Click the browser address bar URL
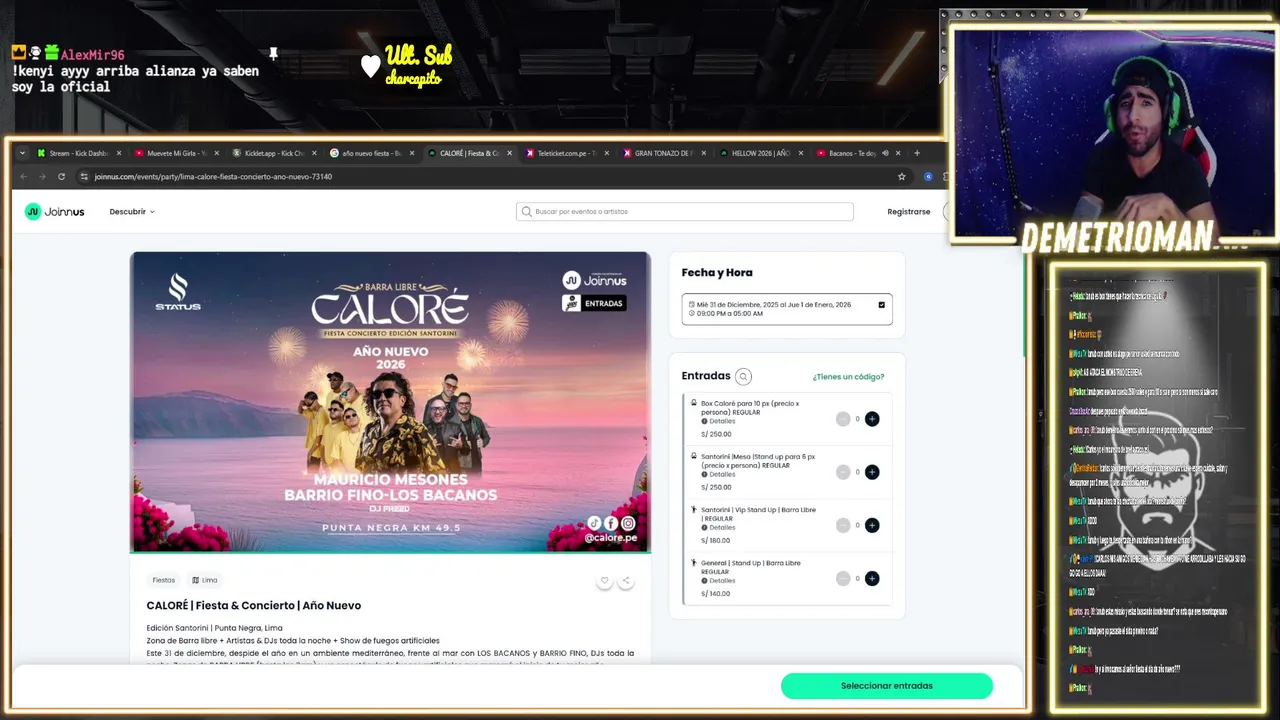The width and height of the screenshot is (1280, 720). 213,176
